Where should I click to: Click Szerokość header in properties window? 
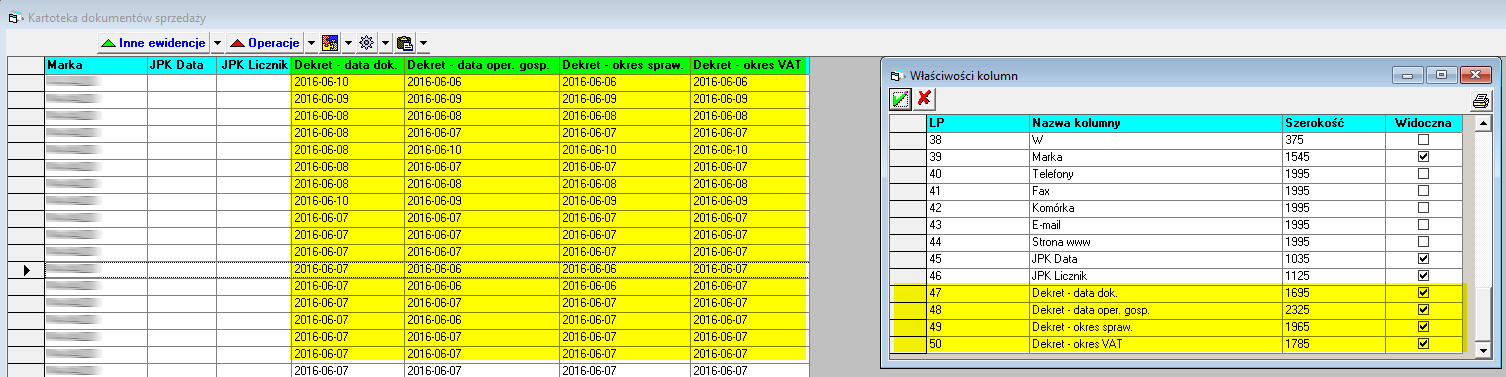tap(1333, 123)
